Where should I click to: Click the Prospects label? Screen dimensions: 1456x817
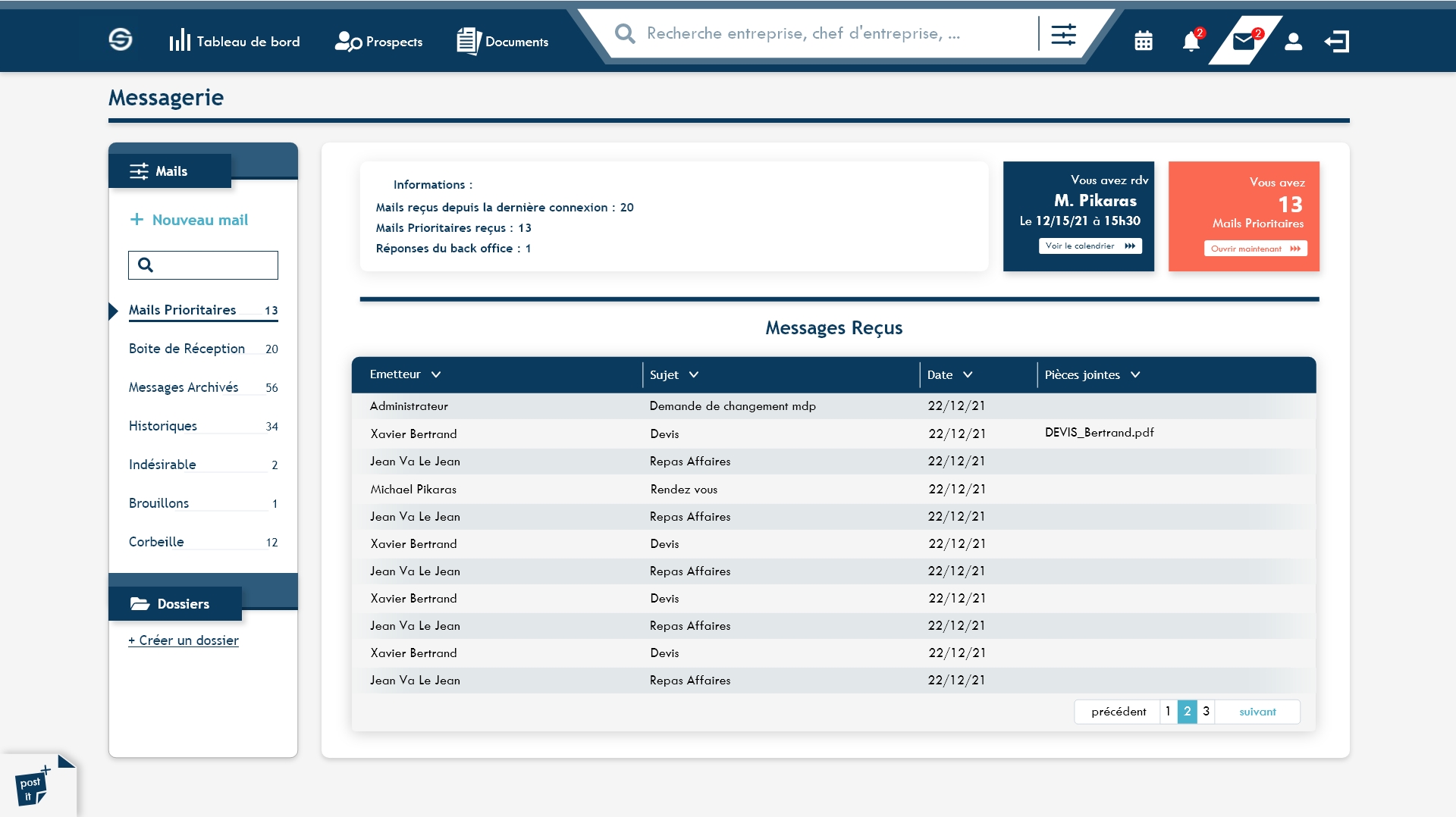(x=394, y=42)
